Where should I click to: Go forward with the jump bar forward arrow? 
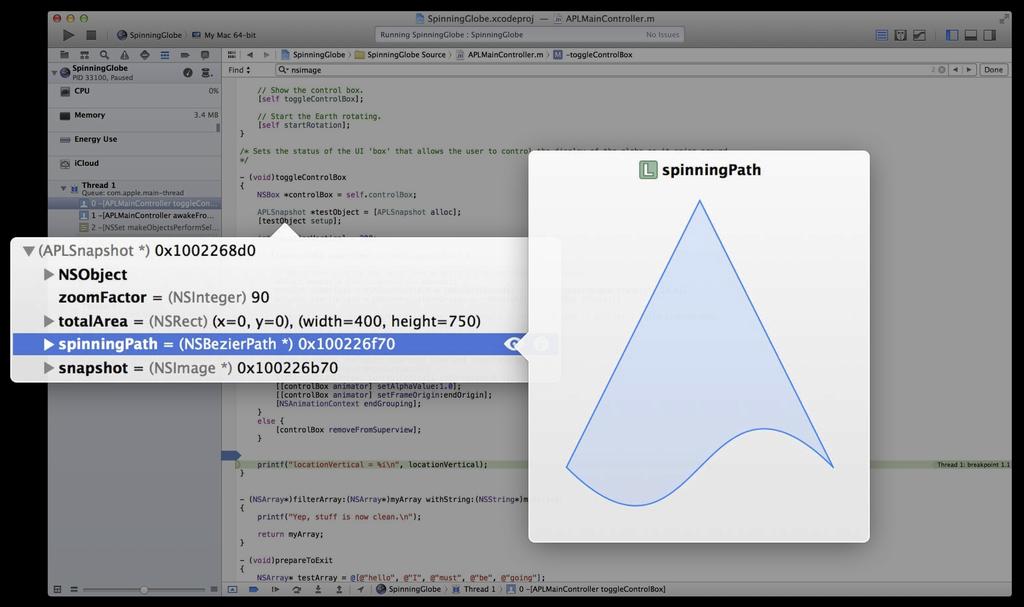[266, 55]
